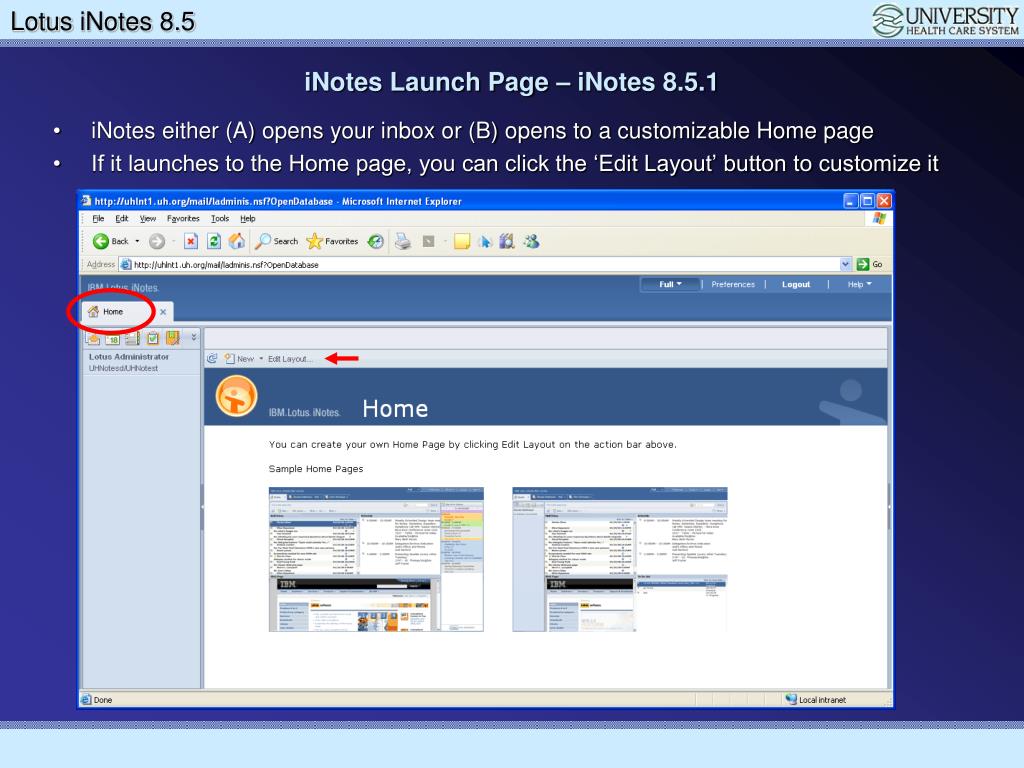This screenshot has width=1024, height=768.
Task: Open the View menu
Action: pos(148,219)
